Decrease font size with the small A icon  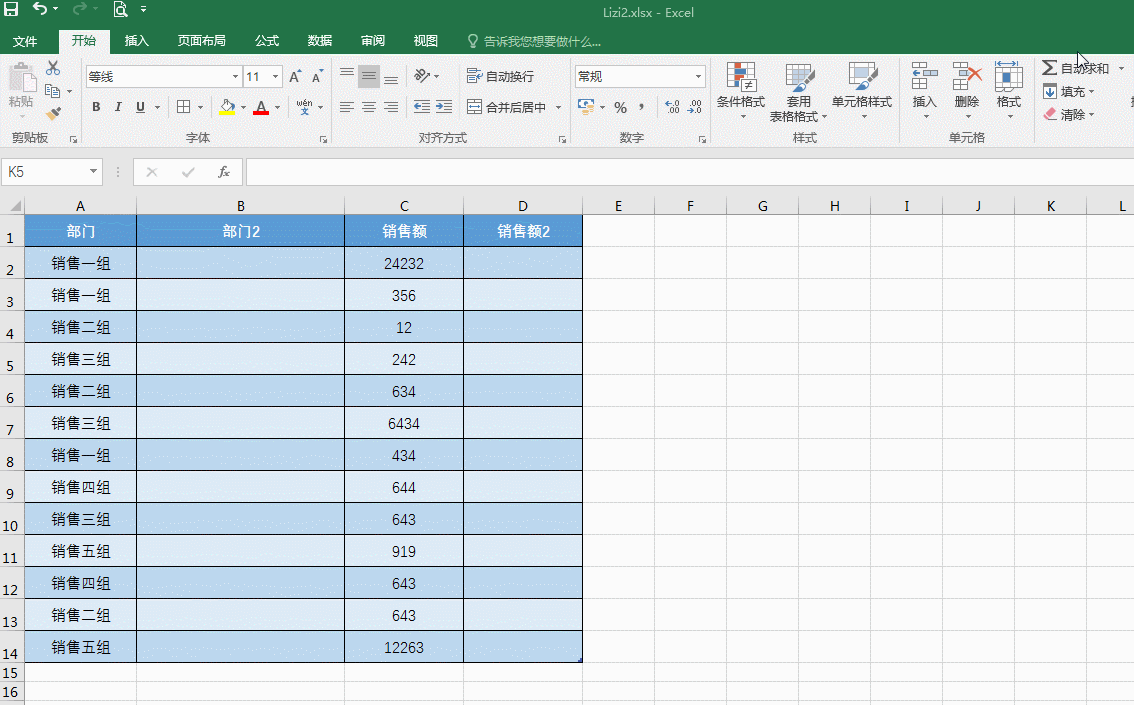click(x=317, y=77)
